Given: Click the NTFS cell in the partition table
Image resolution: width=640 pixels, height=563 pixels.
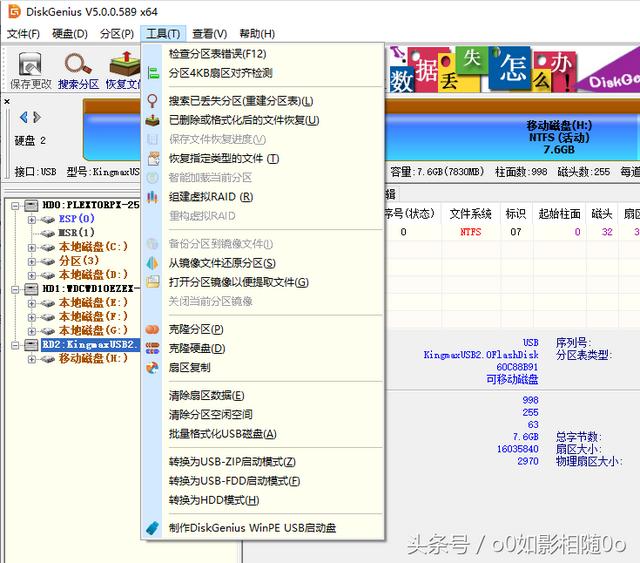Looking at the screenshot, I should pyautogui.click(x=471, y=232).
